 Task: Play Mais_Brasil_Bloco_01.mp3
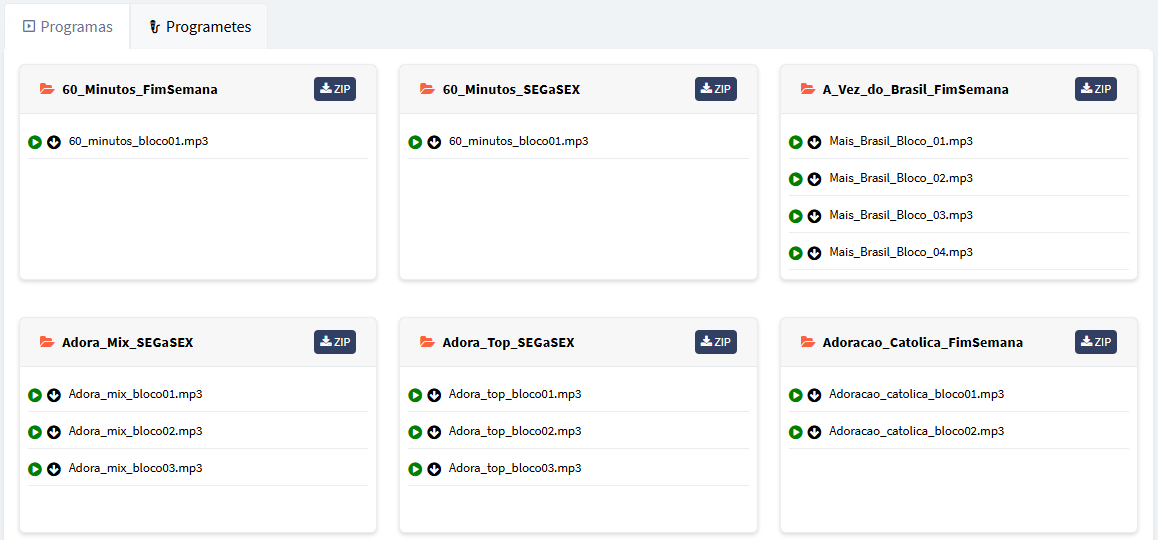[796, 142]
